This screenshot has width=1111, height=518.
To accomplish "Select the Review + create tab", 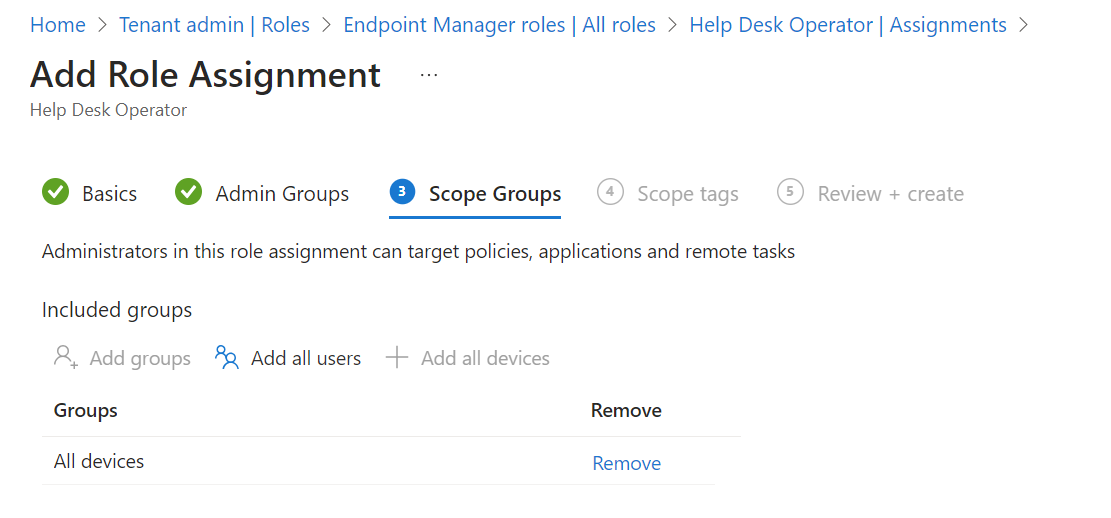I will point(890,194).
